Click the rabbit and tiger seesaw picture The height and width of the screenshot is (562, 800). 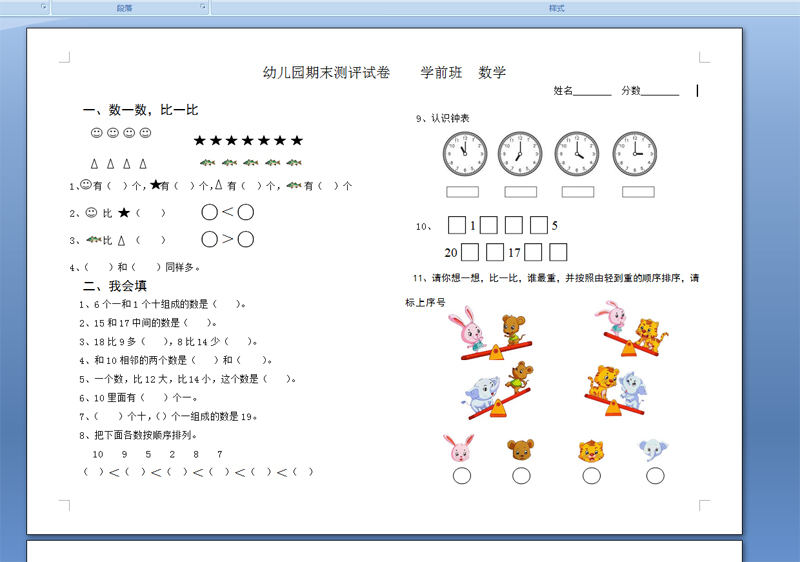coord(632,329)
